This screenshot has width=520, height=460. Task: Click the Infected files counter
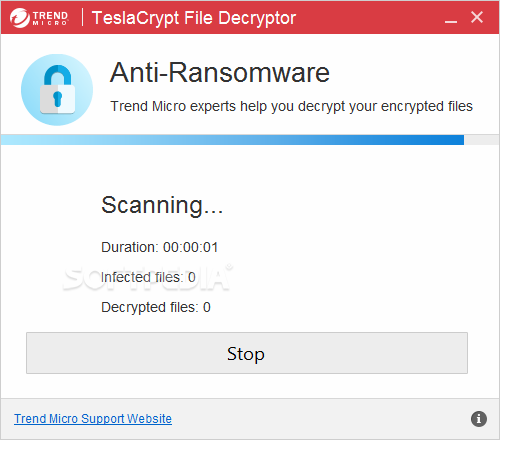(x=148, y=277)
